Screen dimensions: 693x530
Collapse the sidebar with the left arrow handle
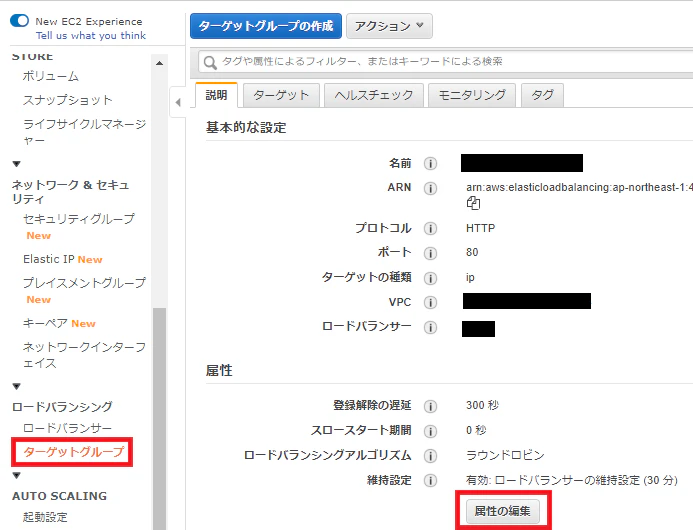(x=178, y=102)
